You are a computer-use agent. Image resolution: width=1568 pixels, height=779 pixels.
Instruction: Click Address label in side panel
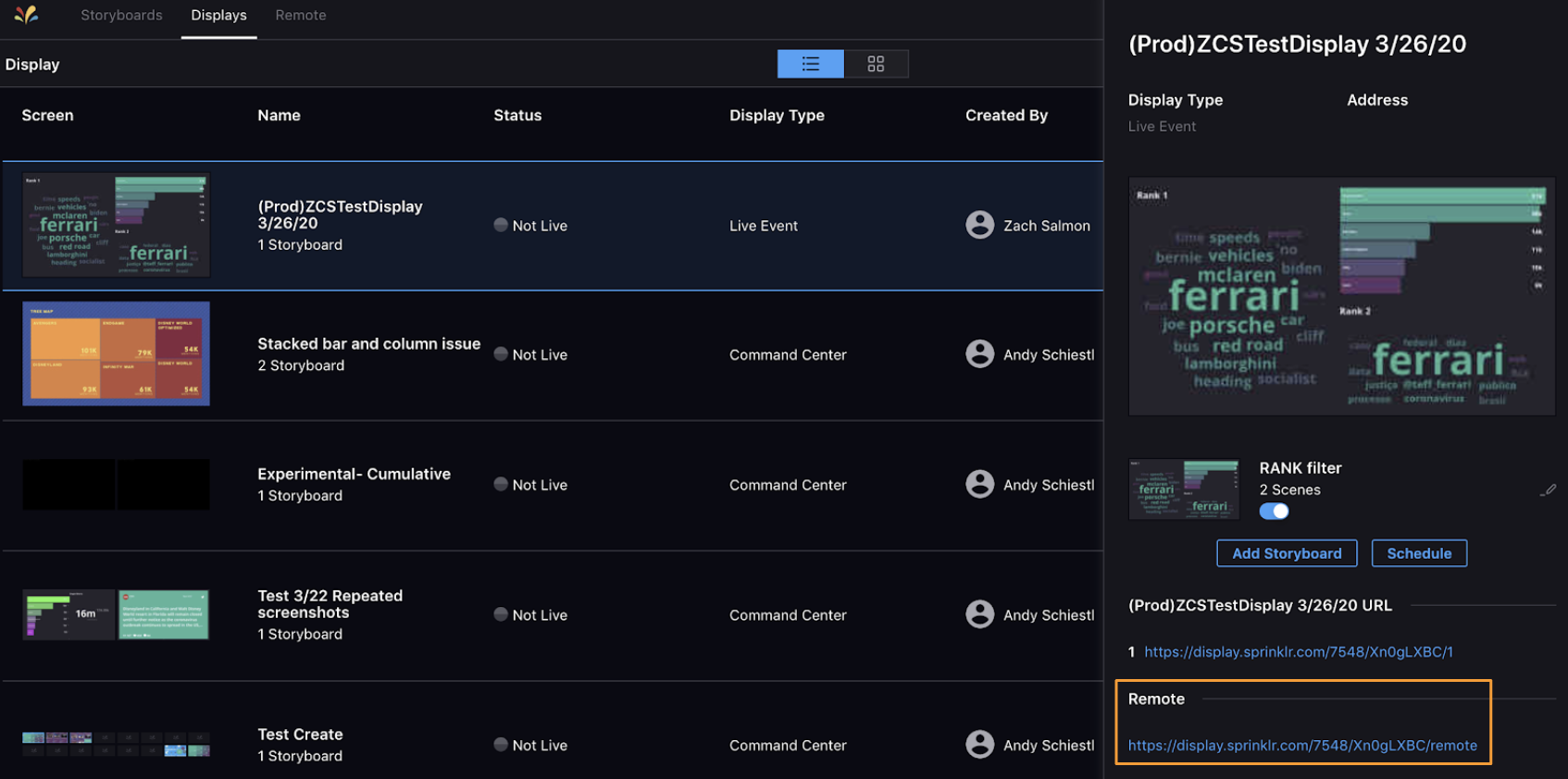1377,100
